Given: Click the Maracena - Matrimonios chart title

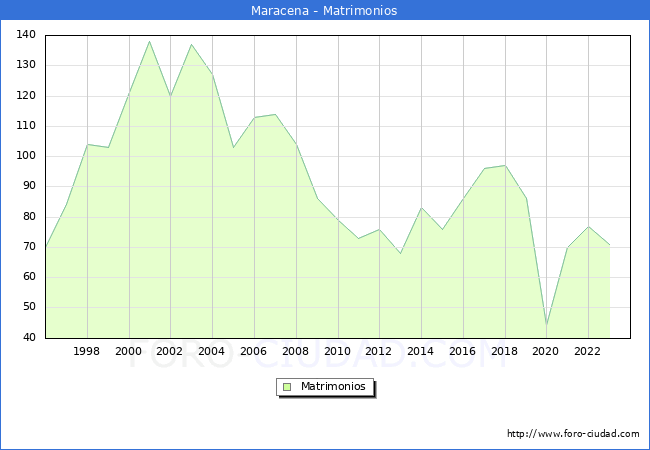Looking at the screenshot, I should pos(324,10).
